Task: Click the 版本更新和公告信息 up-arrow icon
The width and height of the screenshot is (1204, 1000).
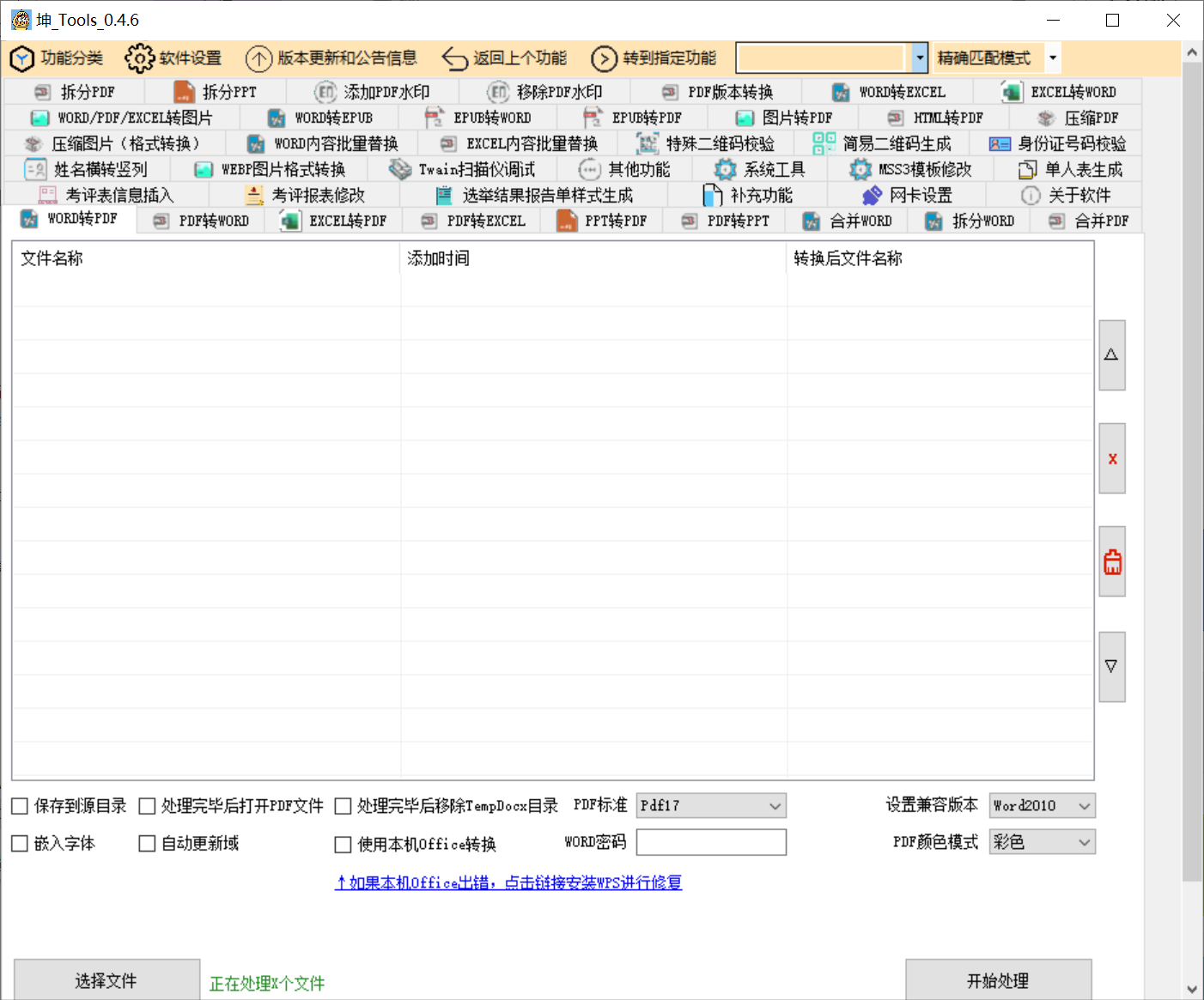Action: pyautogui.click(x=258, y=58)
